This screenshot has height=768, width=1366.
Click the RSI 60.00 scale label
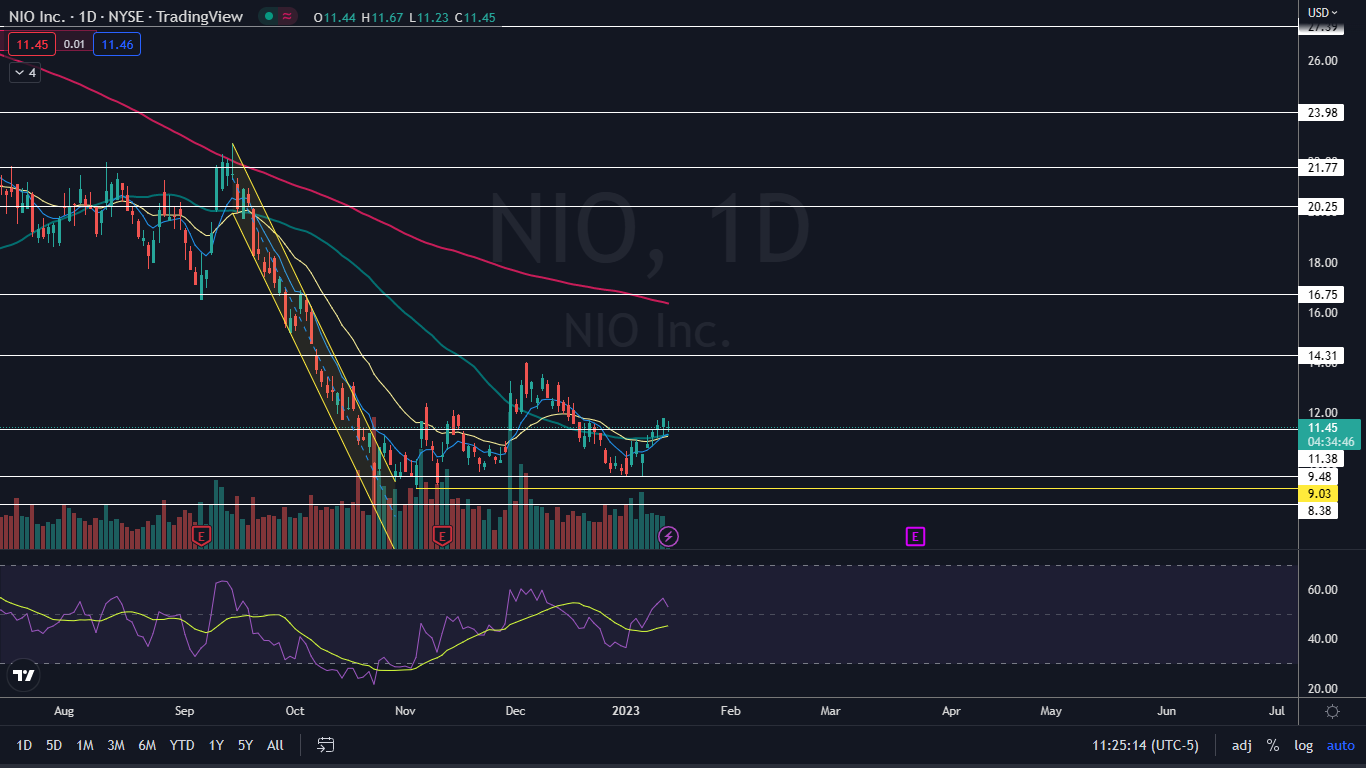1322,590
